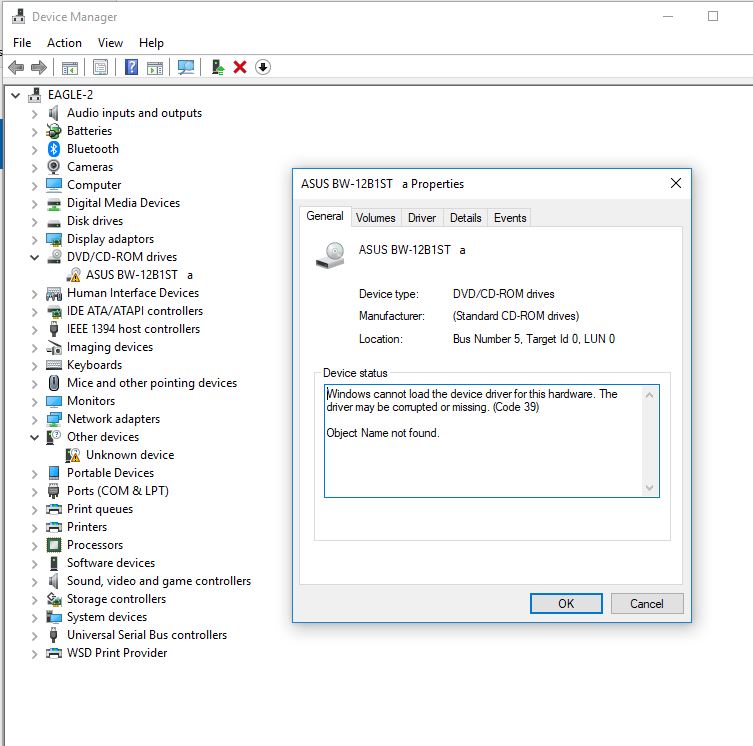Expand the Display adaptors category

[35, 239]
